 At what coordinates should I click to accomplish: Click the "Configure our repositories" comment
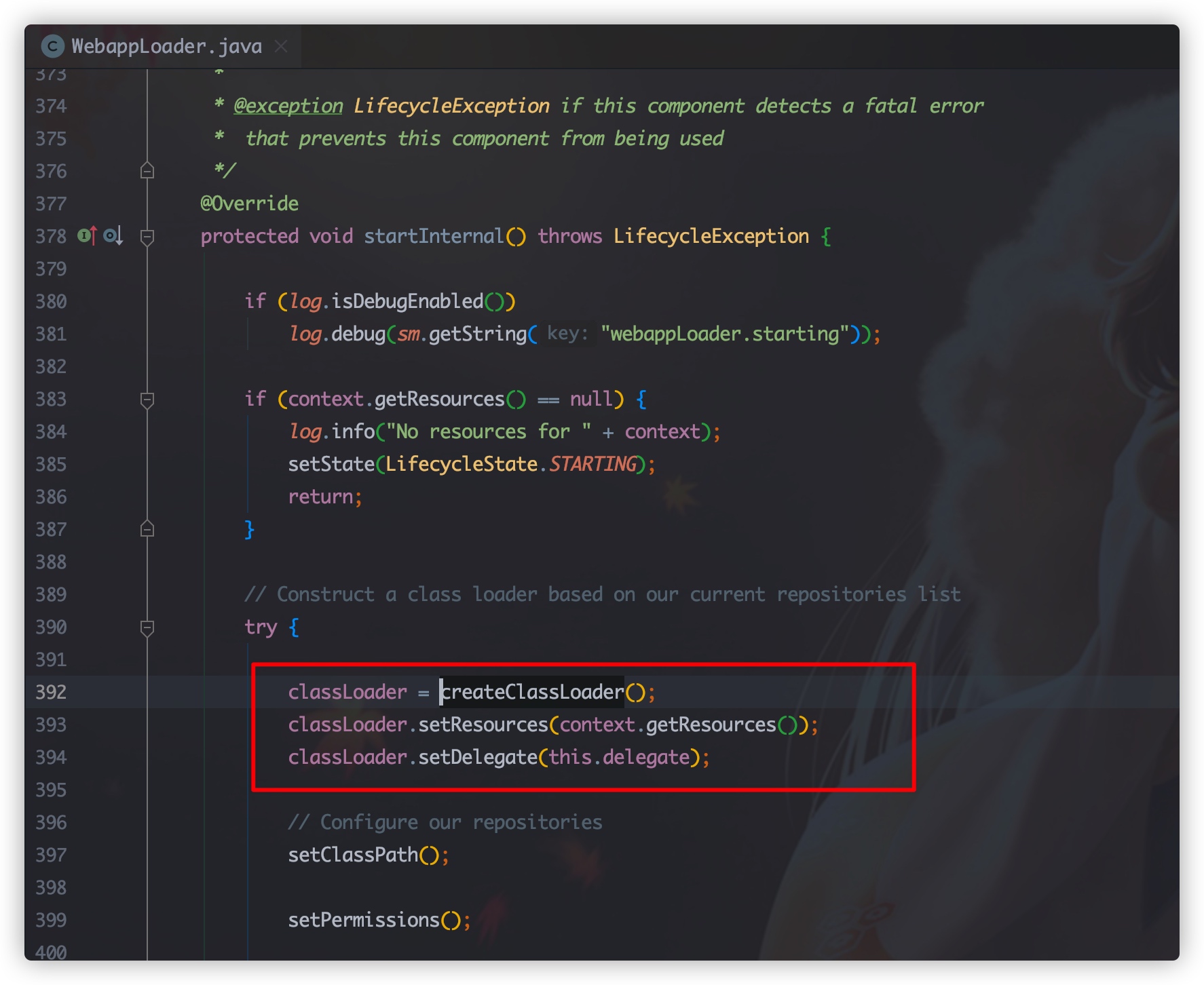point(445,822)
